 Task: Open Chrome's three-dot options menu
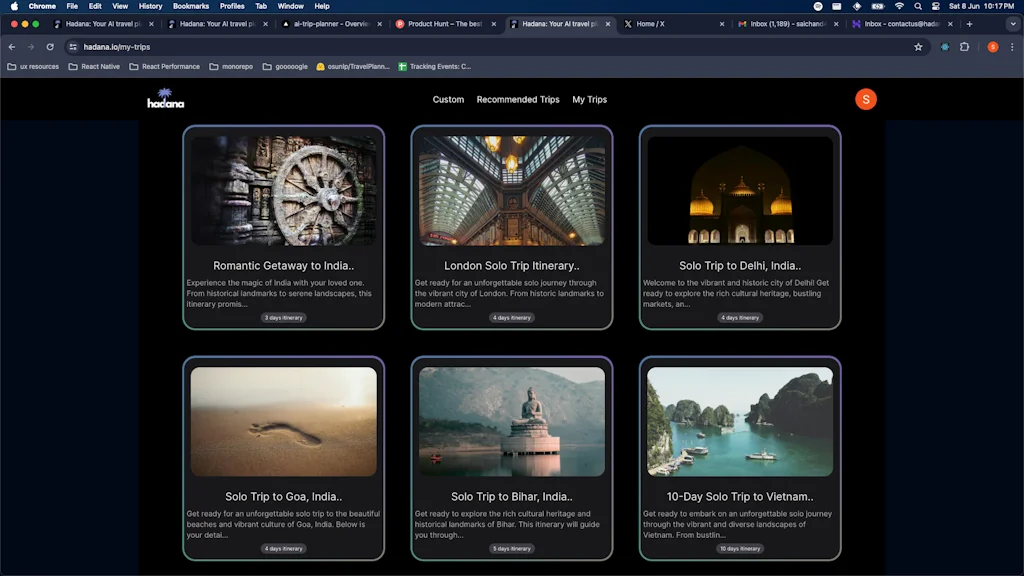1014,46
